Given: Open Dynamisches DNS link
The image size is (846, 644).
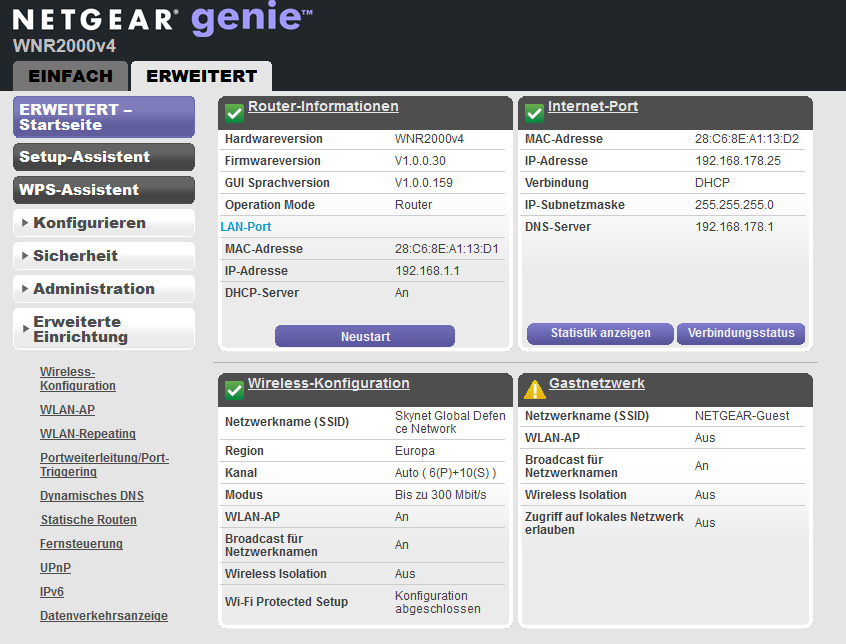Looking at the screenshot, I should point(92,496).
